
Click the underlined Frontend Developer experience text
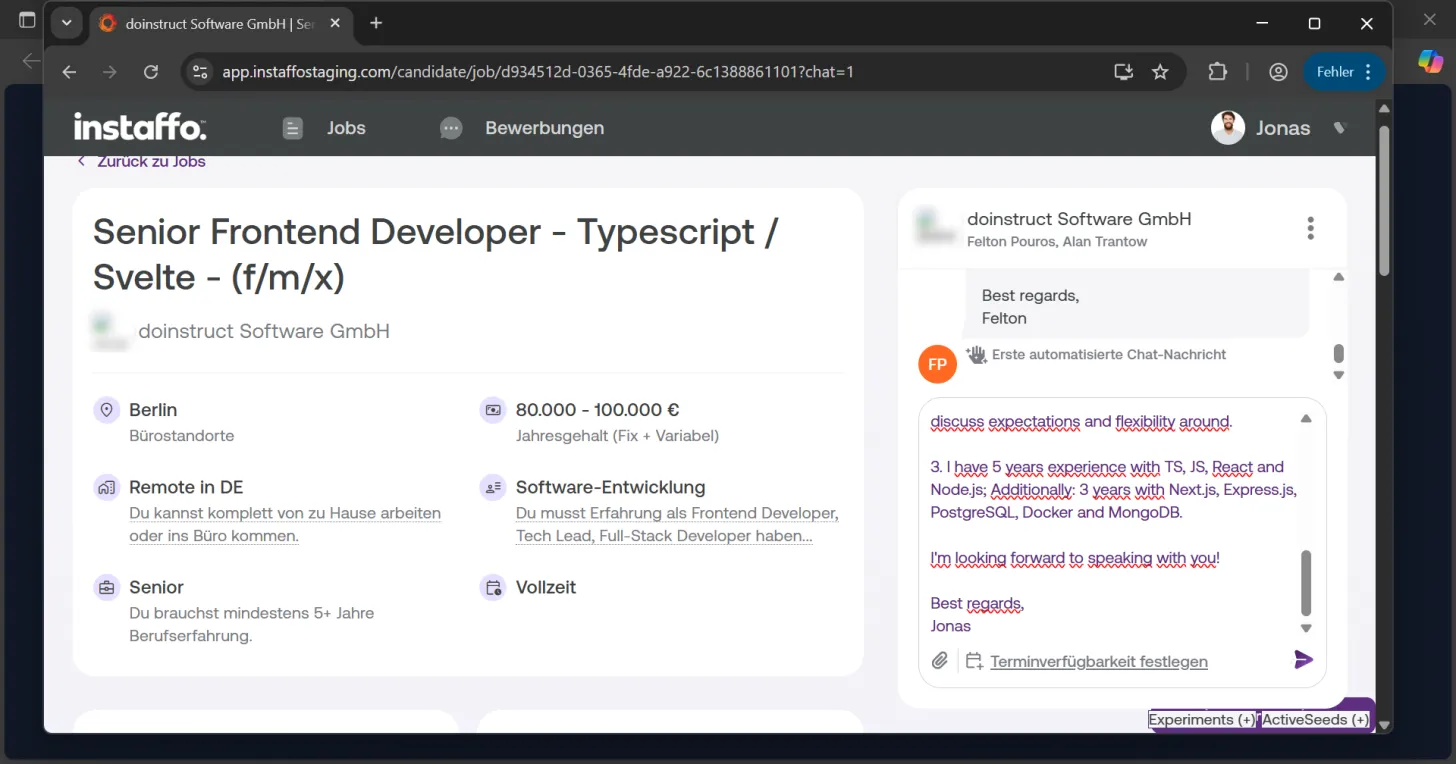click(x=677, y=525)
